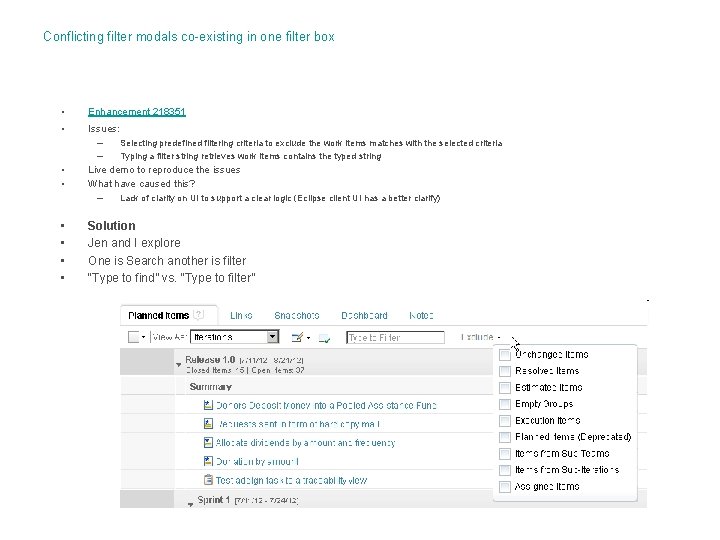Open the arrow beside the select-all checkbox

[143, 338]
